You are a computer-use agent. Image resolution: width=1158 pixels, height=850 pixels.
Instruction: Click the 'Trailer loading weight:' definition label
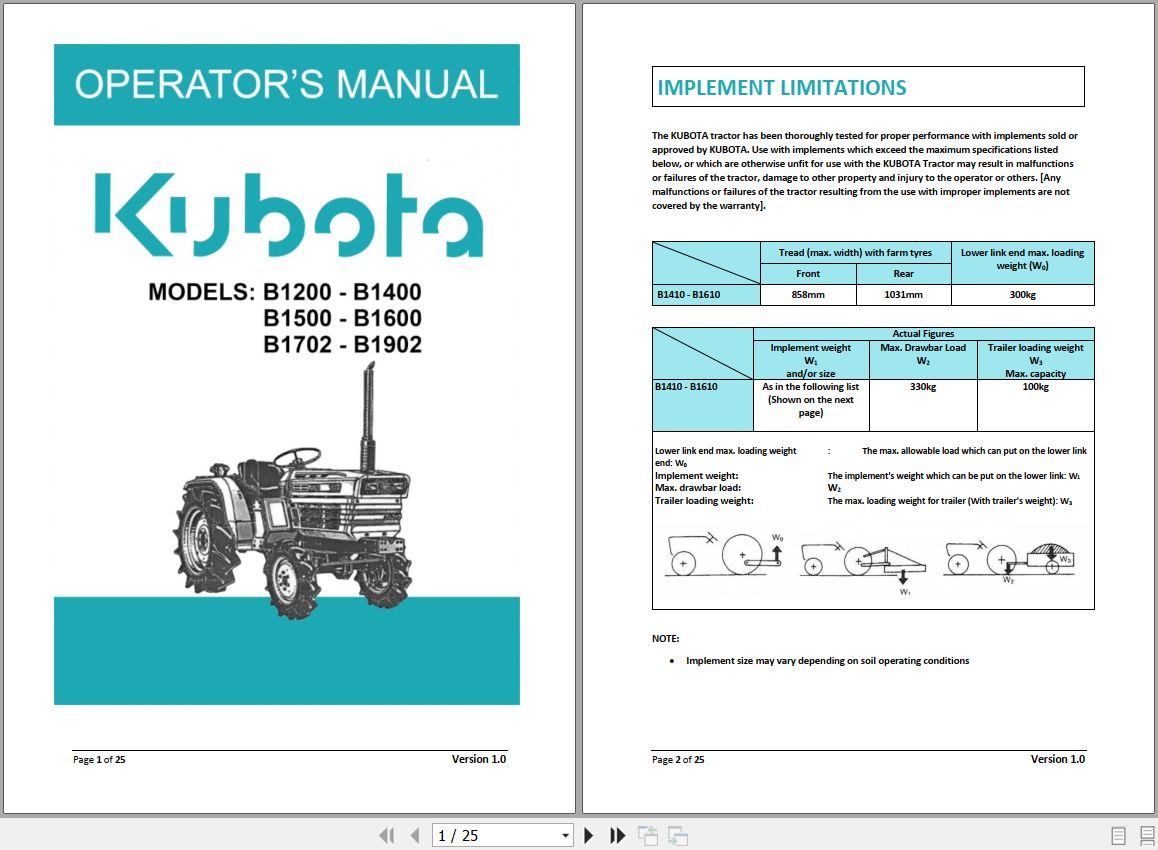point(705,501)
